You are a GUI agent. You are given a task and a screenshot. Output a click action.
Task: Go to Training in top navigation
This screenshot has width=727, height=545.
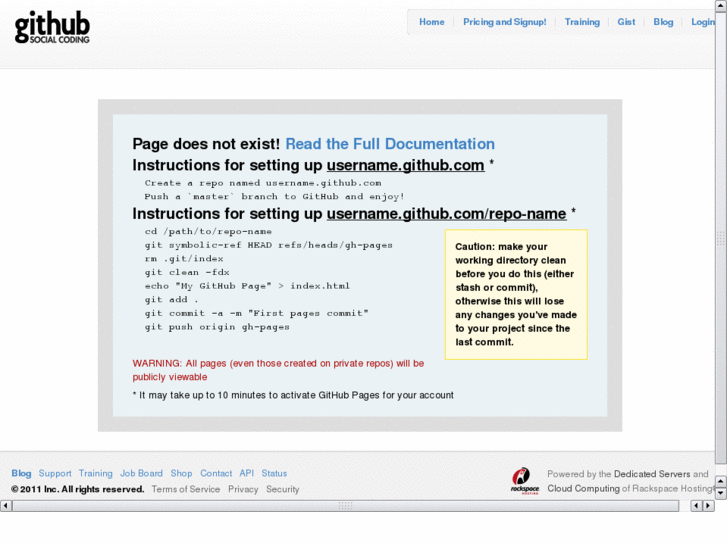(582, 22)
